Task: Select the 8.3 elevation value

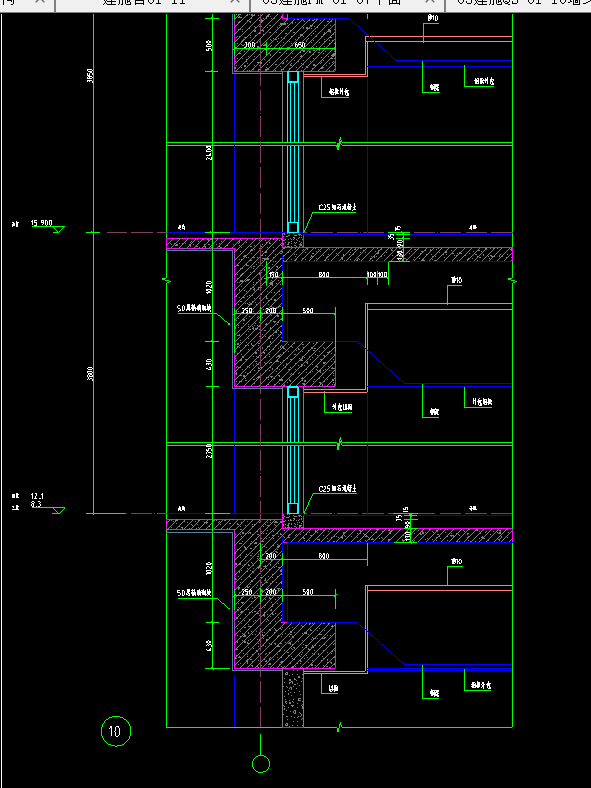Action: [x=36, y=504]
